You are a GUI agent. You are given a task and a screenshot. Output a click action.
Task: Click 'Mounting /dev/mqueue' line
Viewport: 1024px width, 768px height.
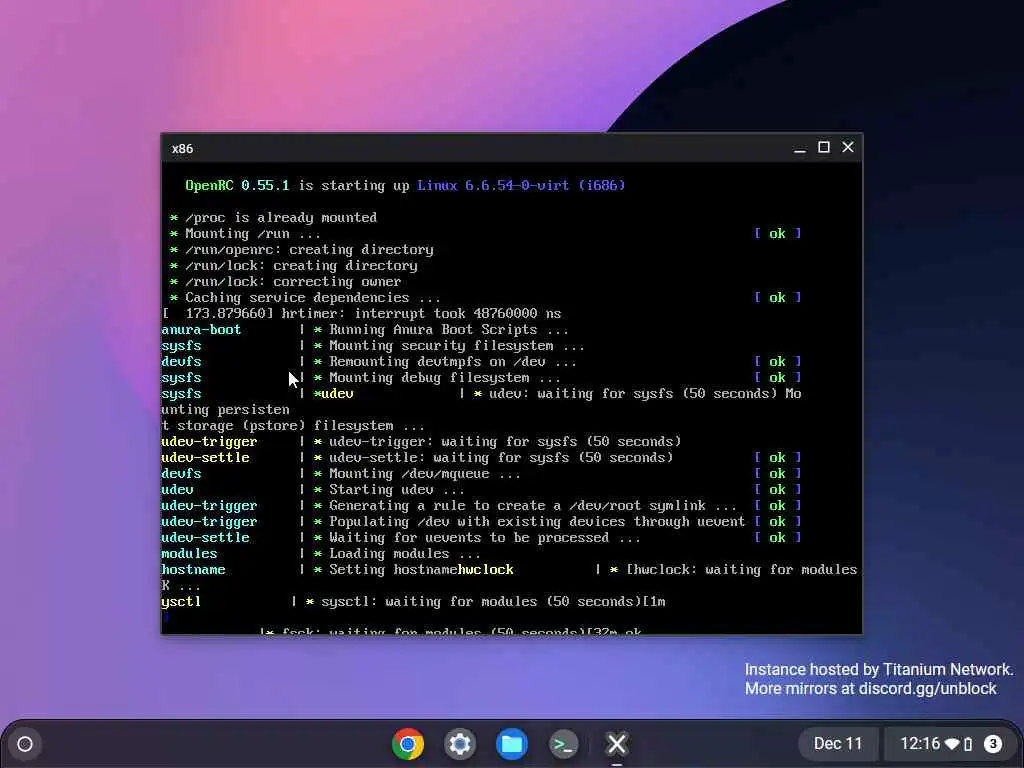[425, 473]
